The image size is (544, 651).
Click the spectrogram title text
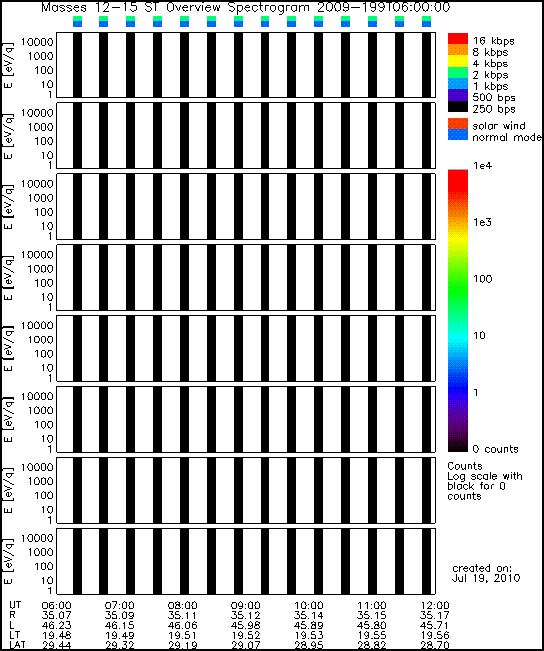[245, 7]
